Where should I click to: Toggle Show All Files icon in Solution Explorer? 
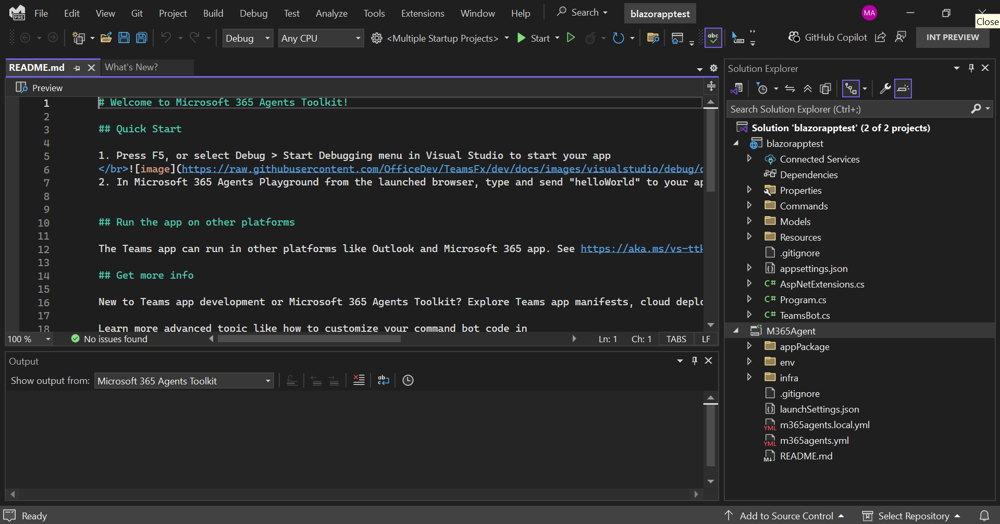click(825, 89)
